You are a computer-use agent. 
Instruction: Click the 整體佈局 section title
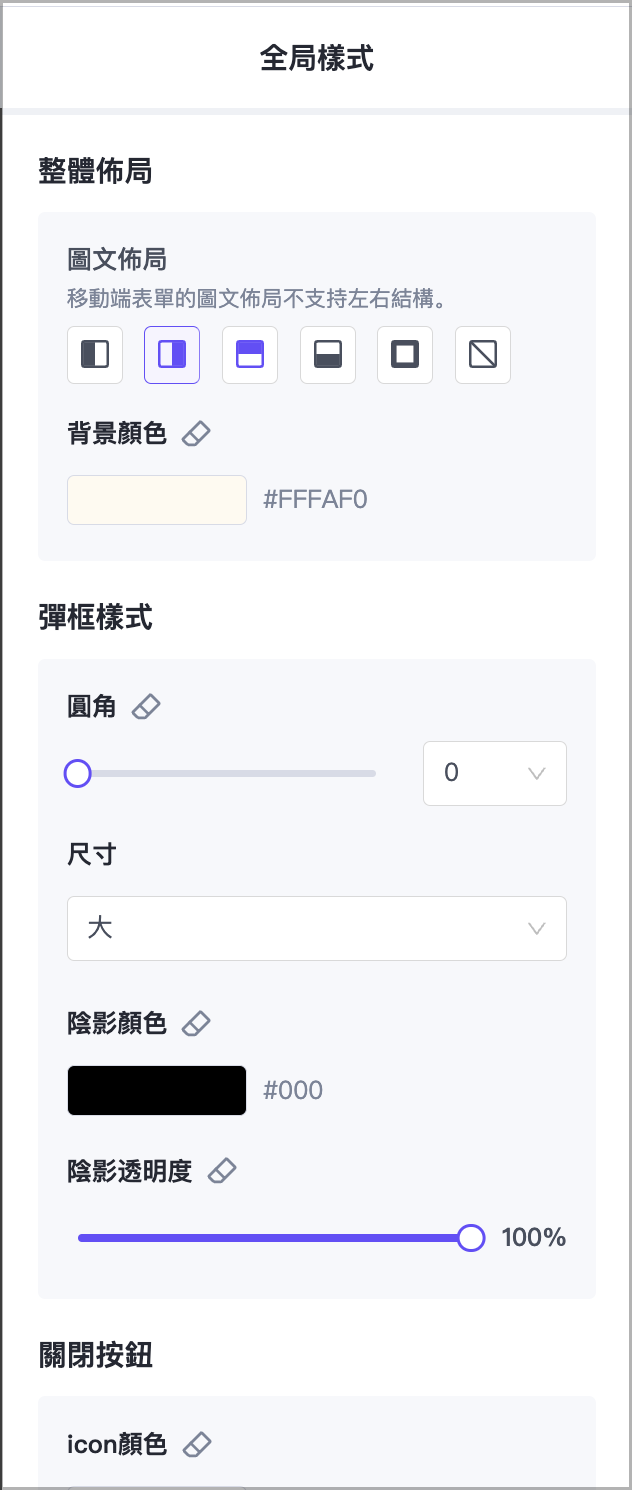tap(96, 171)
